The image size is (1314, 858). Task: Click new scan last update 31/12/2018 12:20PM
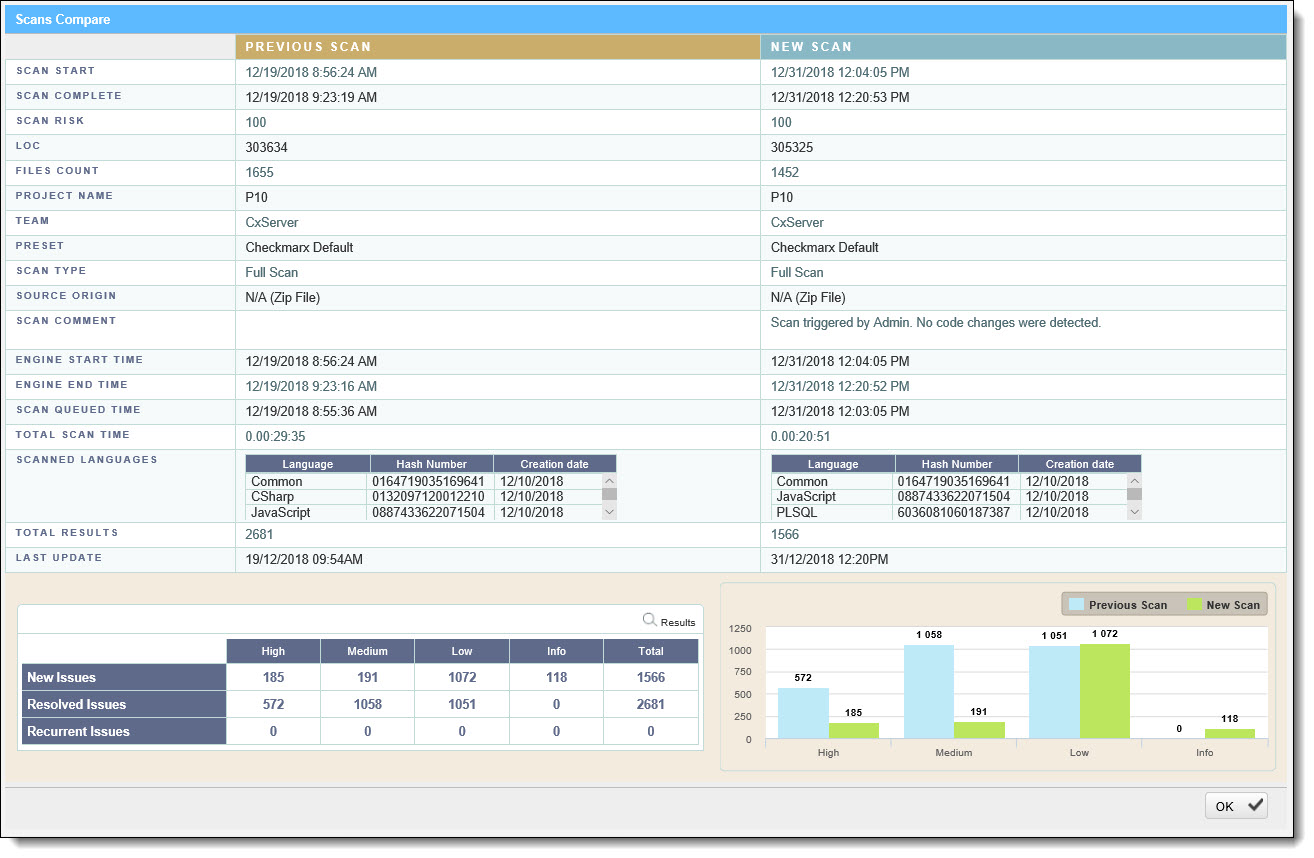pyautogui.click(x=831, y=560)
